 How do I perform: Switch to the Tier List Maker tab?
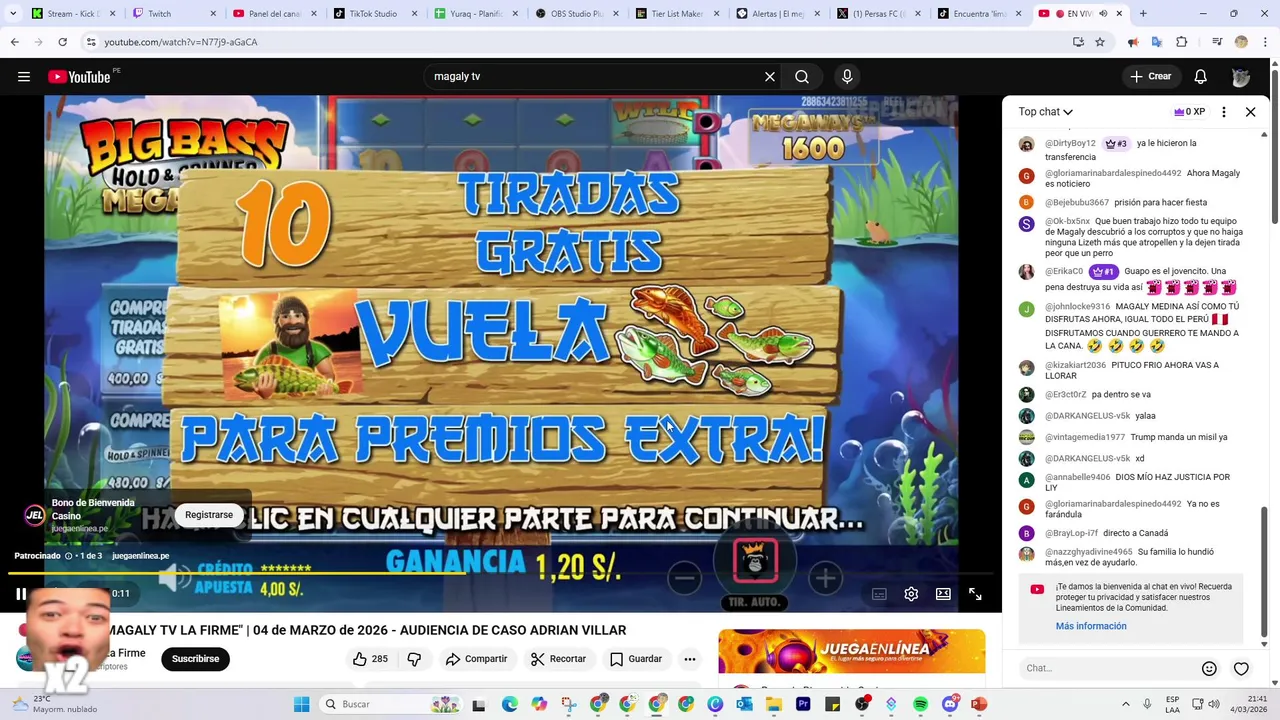coord(676,14)
